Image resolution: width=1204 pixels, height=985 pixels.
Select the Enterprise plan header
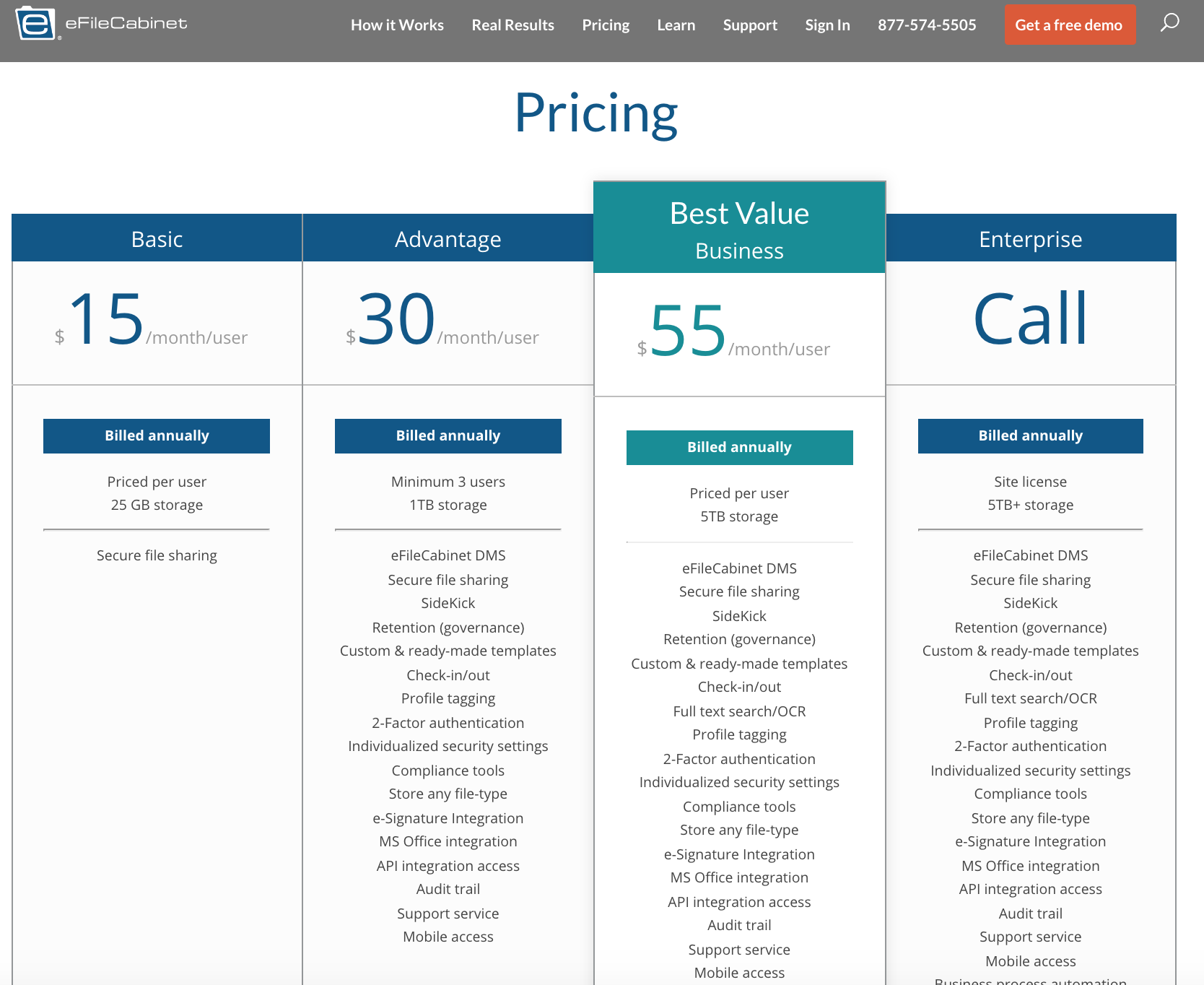1030,239
